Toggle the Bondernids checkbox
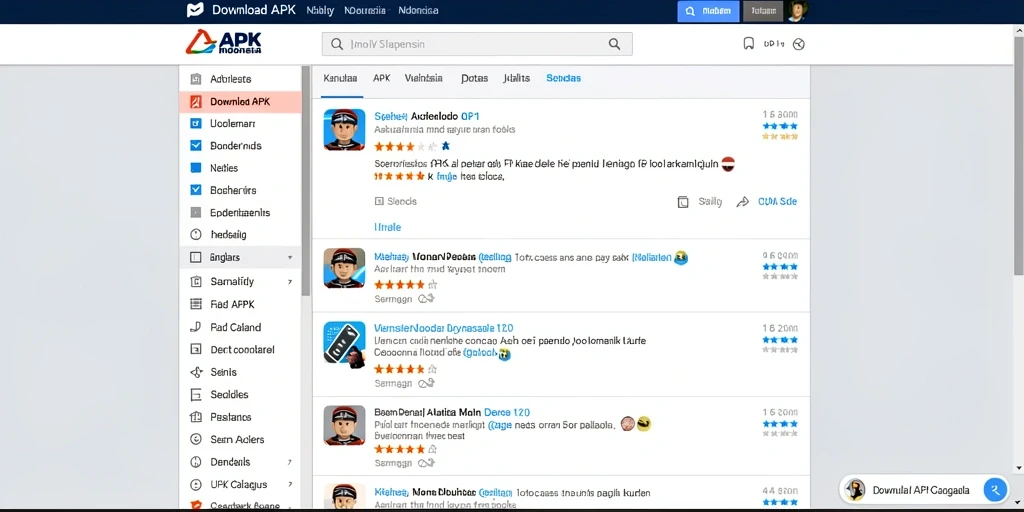 click(195, 146)
